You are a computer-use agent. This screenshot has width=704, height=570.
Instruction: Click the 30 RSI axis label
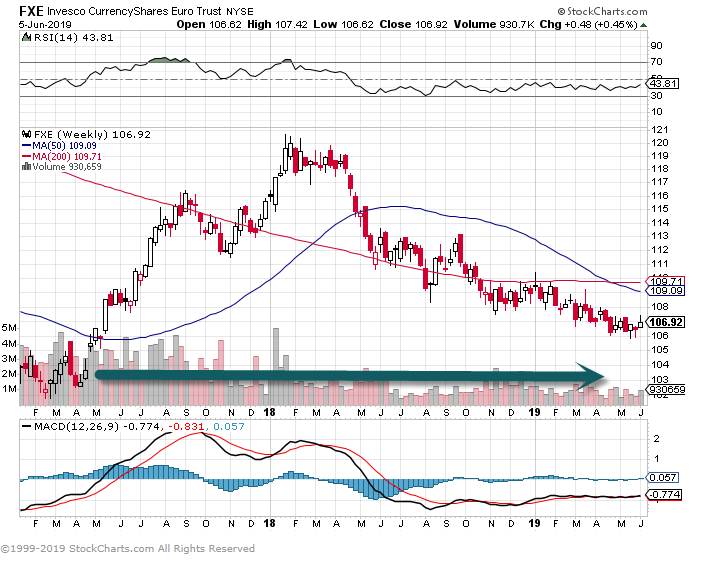656,96
